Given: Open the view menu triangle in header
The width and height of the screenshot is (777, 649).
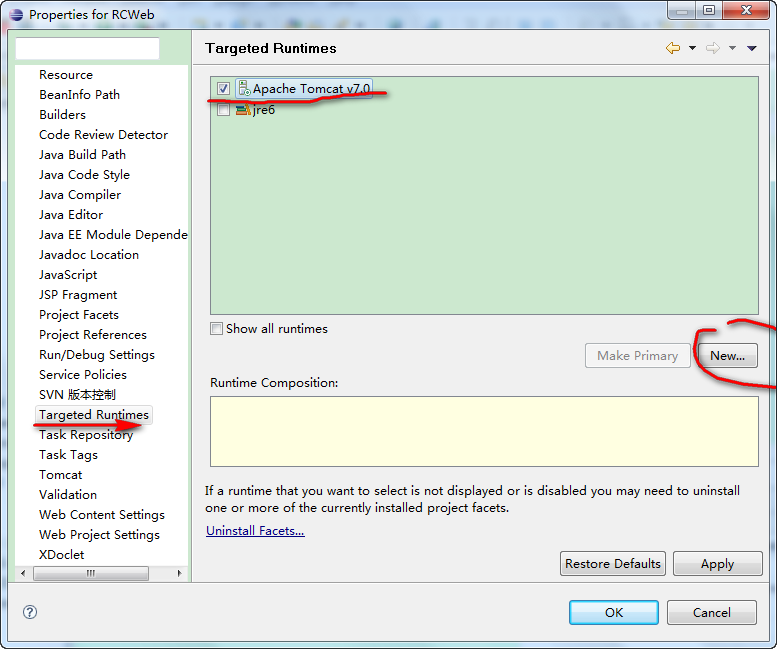Looking at the screenshot, I should click(x=752, y=48).
